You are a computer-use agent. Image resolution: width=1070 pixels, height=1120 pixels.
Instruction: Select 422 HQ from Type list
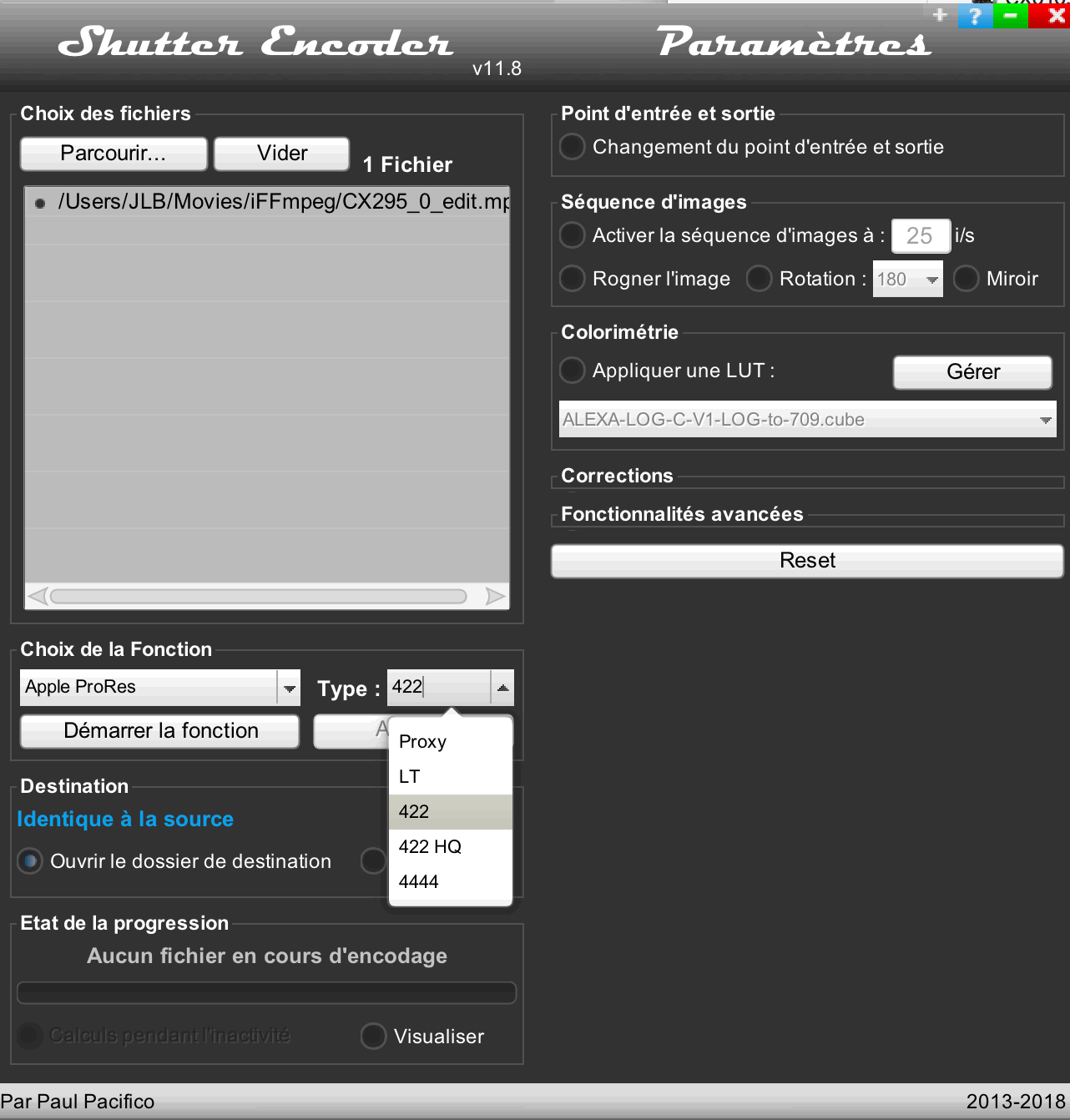coord(451,847)
